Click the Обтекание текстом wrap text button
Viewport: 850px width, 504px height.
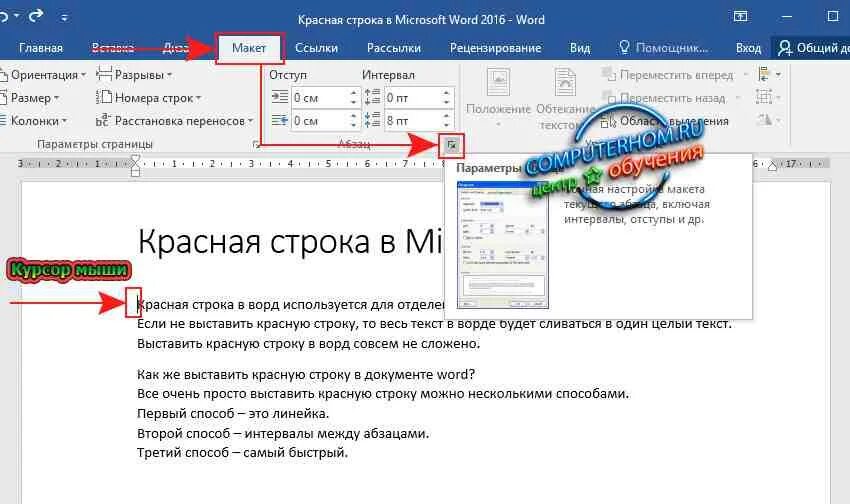pos(565,99)
